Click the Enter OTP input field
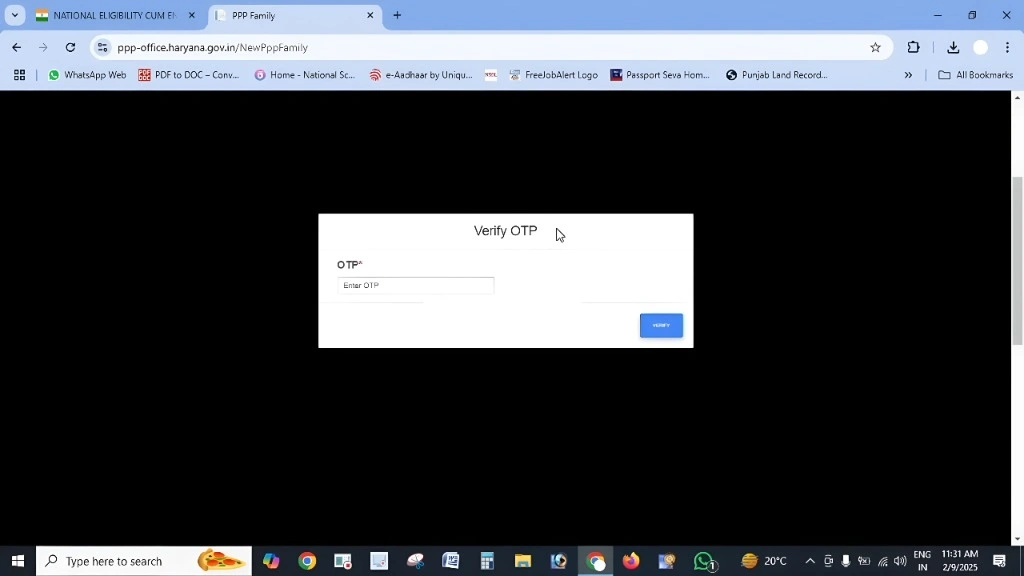This screenshot has width=1024, height=576. click(x=416, y=285)
